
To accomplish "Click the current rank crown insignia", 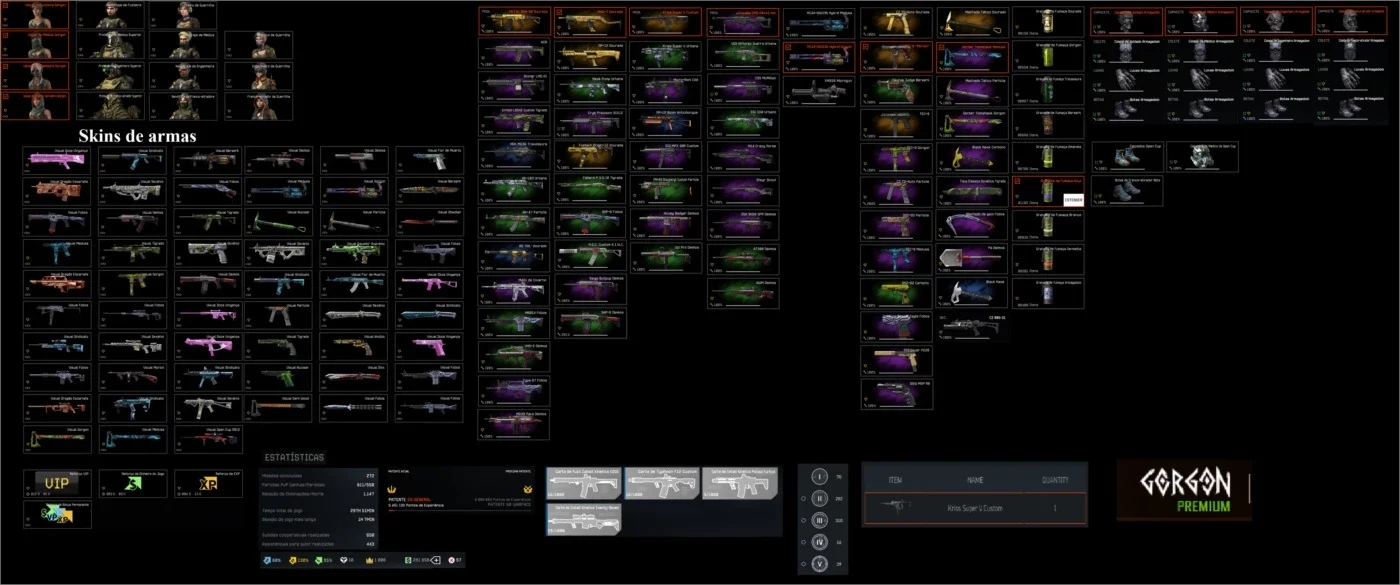I will [x=391, y=489].
